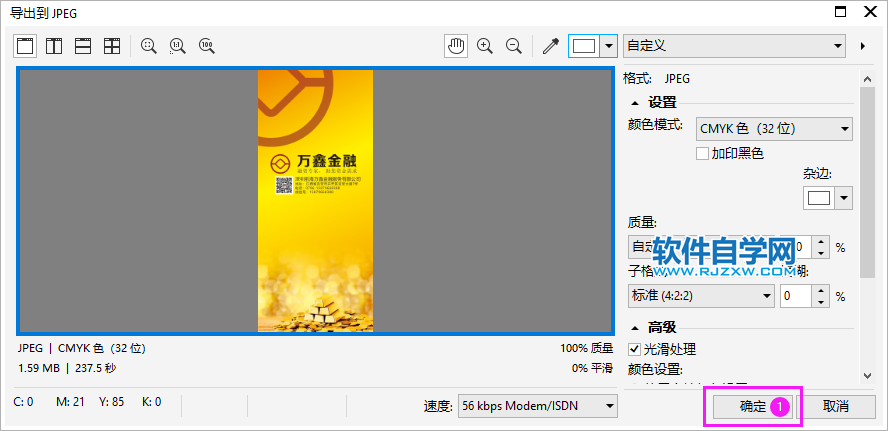
Task: Enable the 加印黑色 checkbox
Action: [702, 153]
